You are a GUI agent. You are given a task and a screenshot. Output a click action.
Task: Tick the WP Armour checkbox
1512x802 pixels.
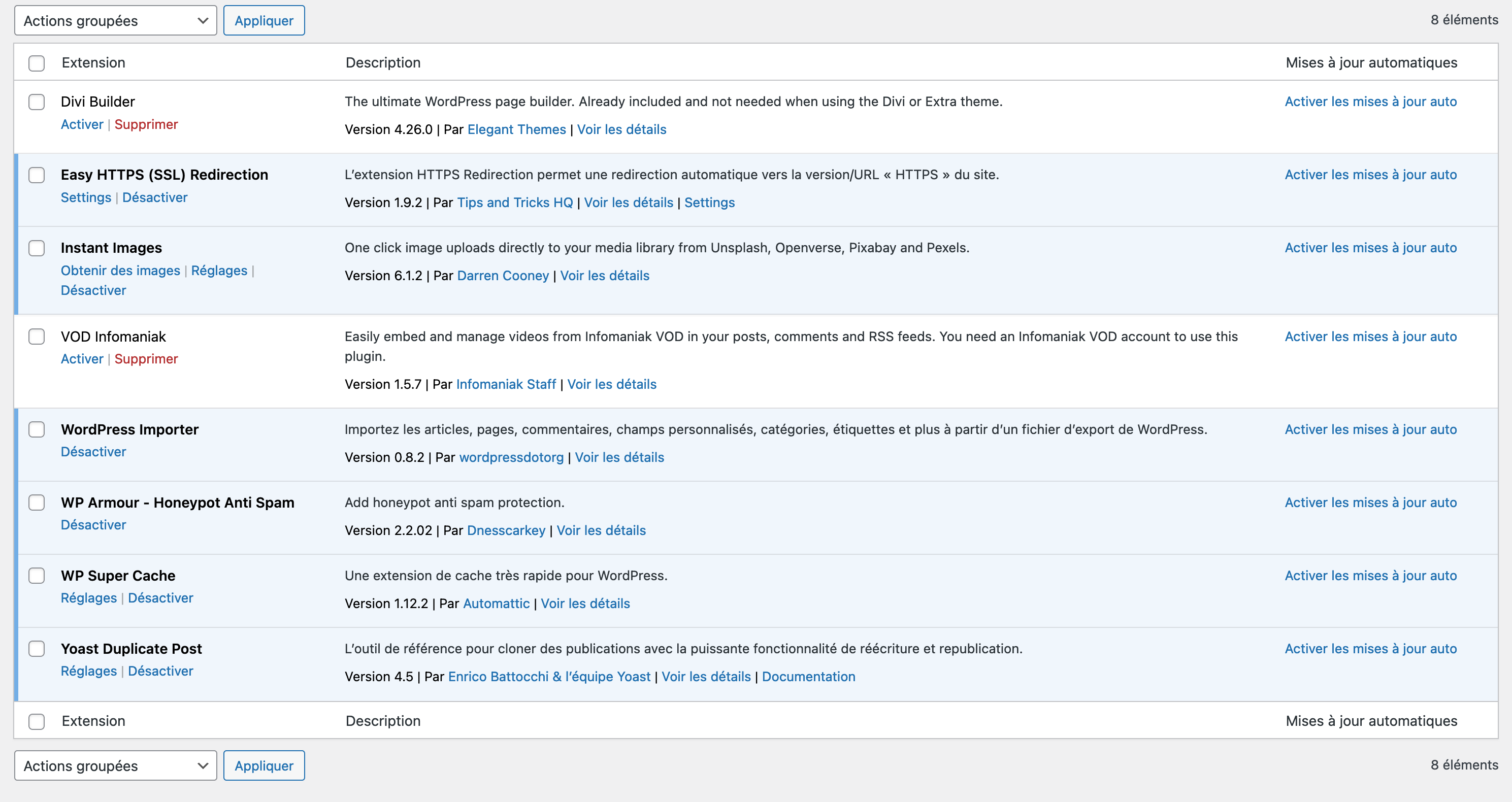[x=37, y=503]
